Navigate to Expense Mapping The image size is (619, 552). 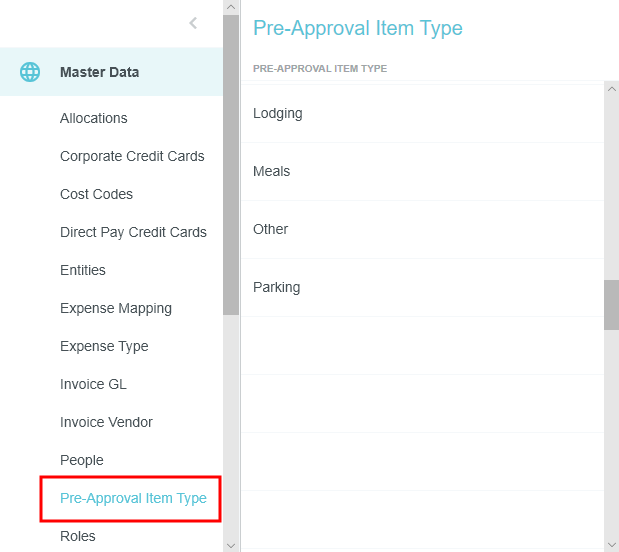[116, 308]
